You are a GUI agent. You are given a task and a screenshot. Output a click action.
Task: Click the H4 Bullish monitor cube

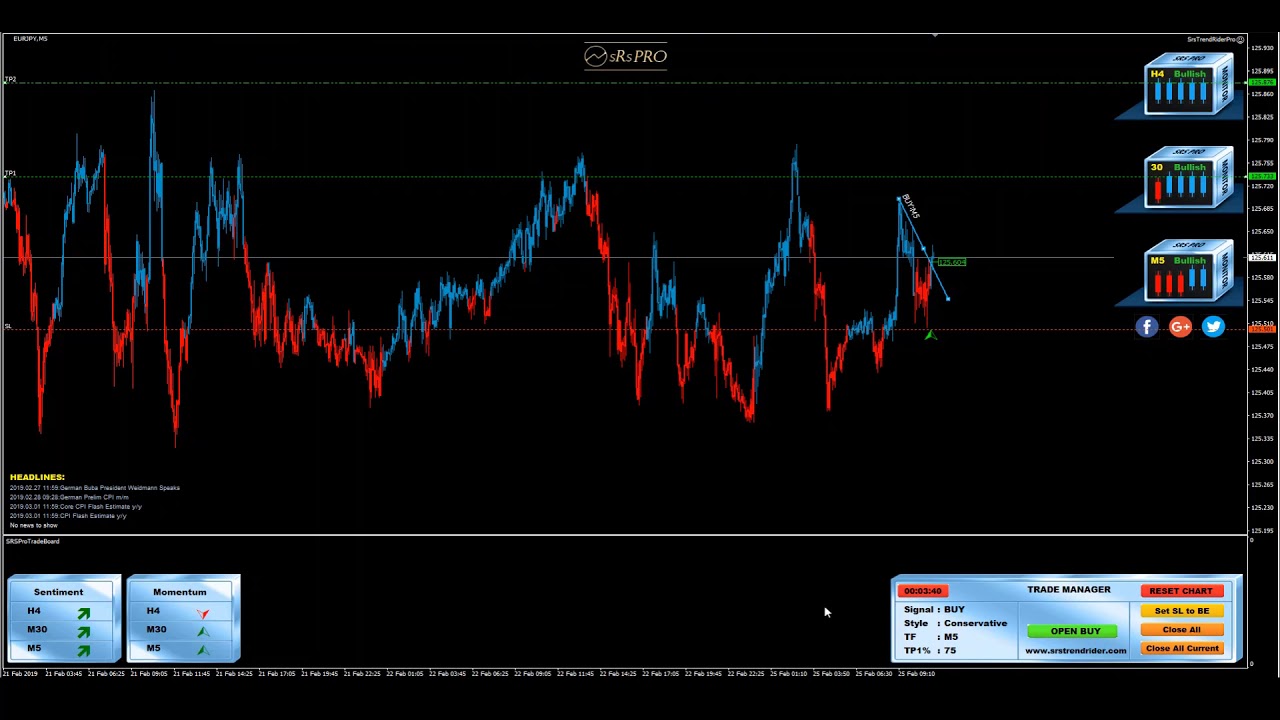[1188, 85]
